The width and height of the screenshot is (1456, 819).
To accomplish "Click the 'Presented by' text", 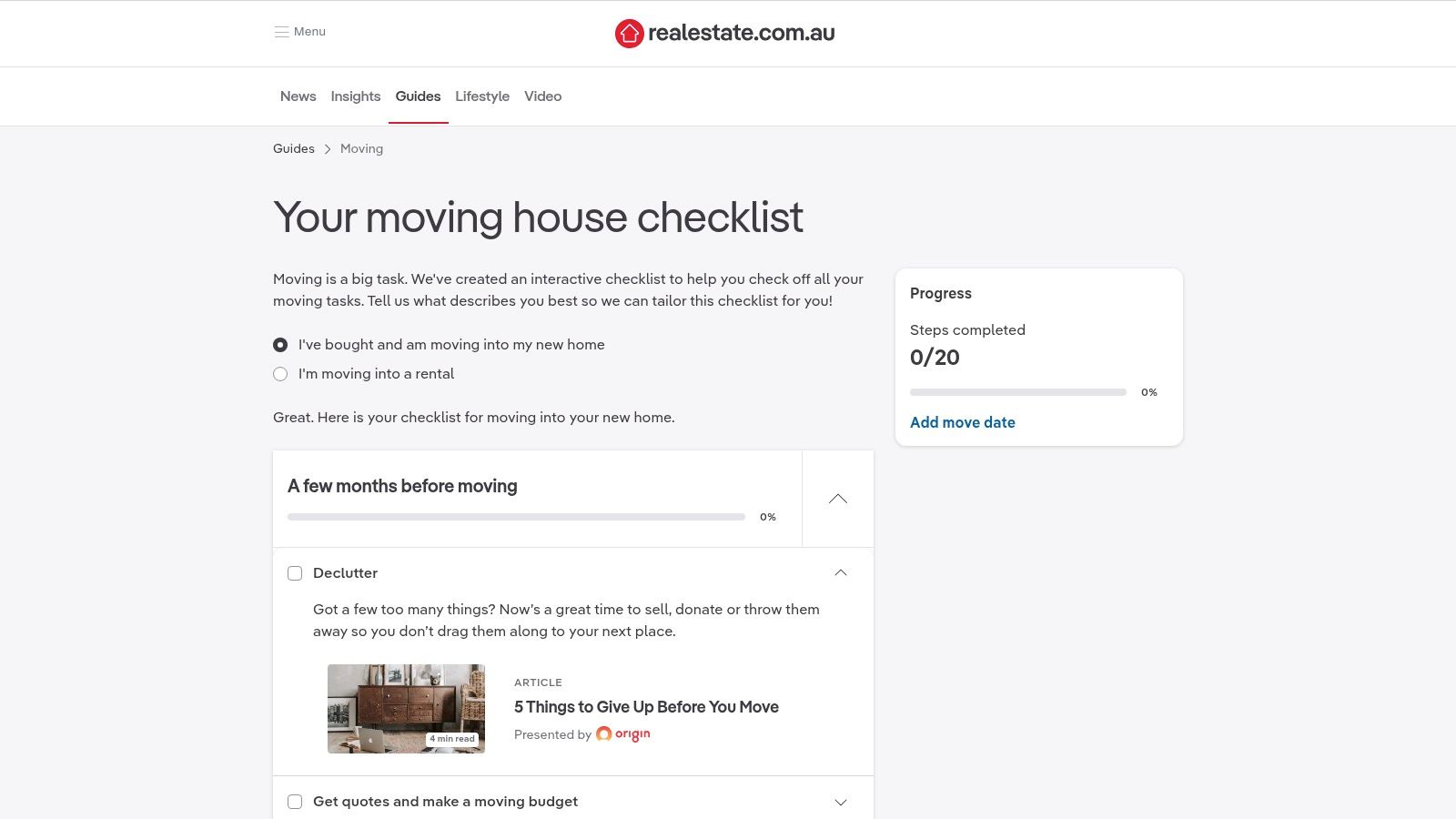I will click(552, 735).
